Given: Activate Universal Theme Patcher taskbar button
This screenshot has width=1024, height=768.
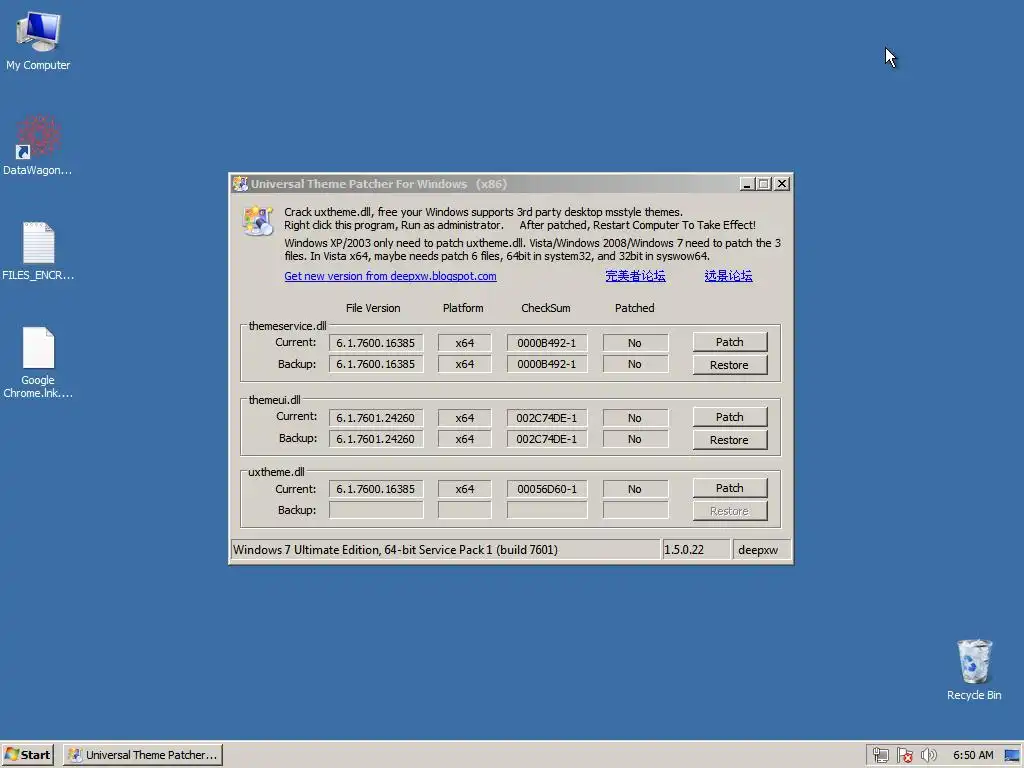Looking at the screenshot, I should 143,755.
